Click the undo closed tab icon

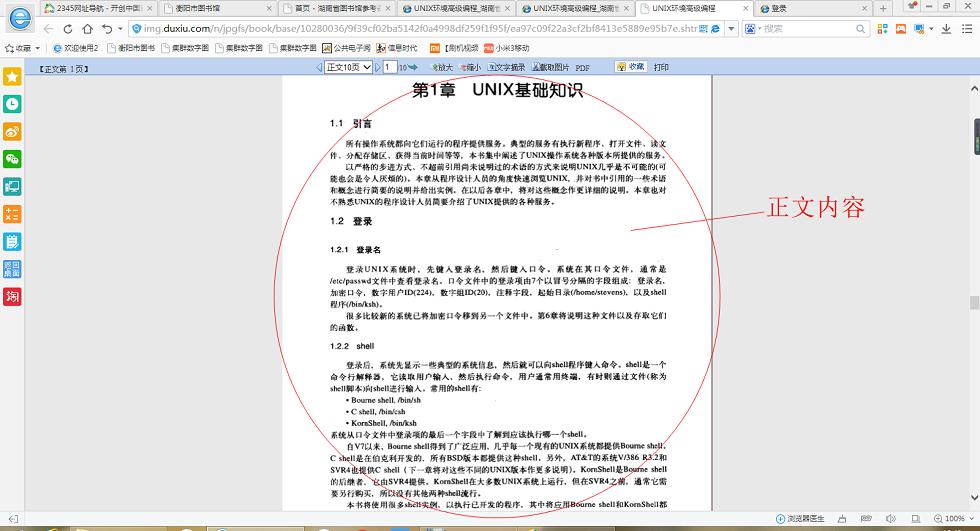tap(108, 29)
